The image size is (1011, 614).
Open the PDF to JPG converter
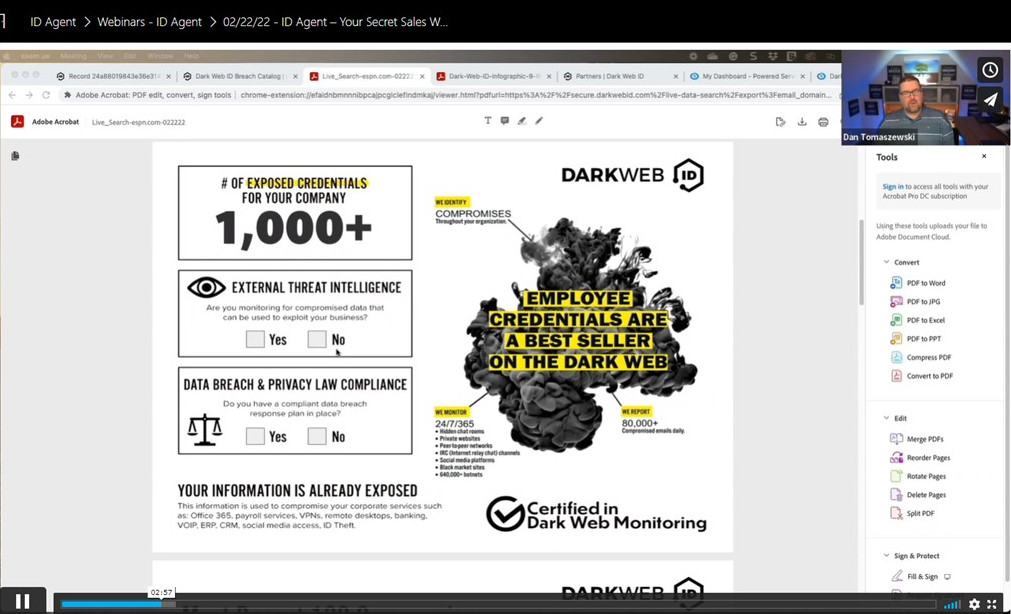[x=923, y=301]
